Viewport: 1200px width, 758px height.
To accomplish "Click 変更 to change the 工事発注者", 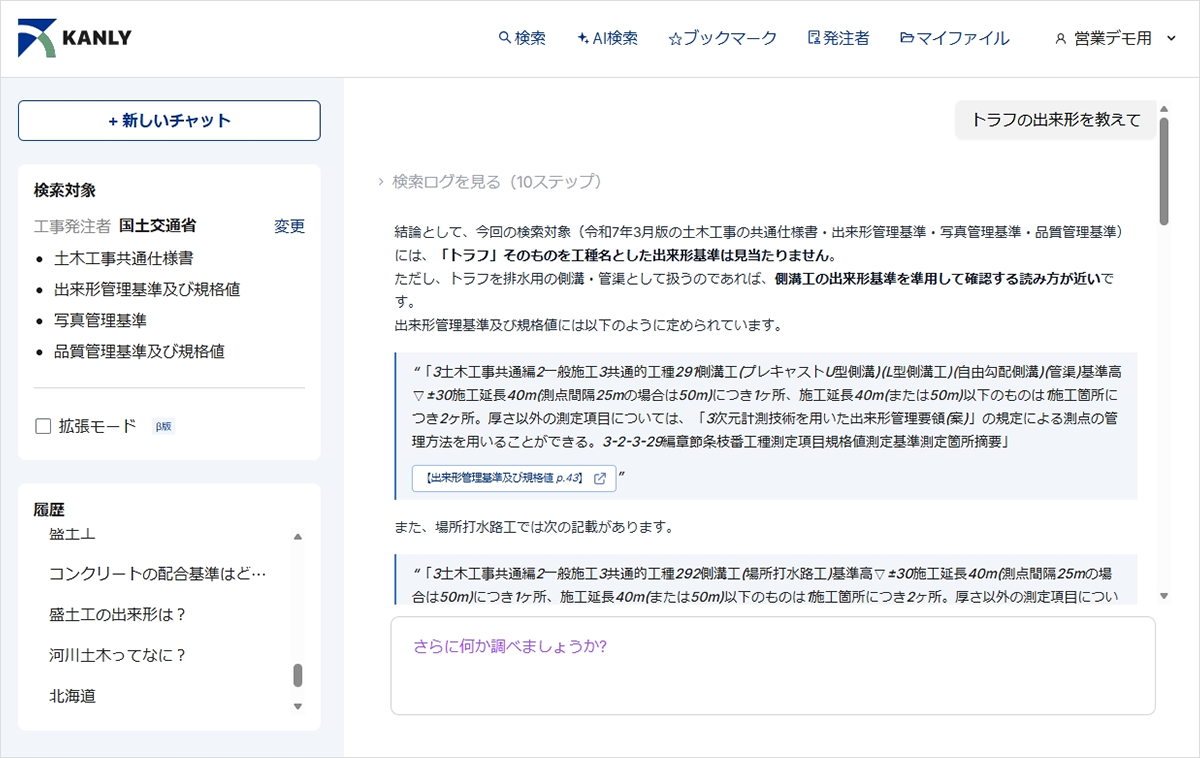I will 289,226.
